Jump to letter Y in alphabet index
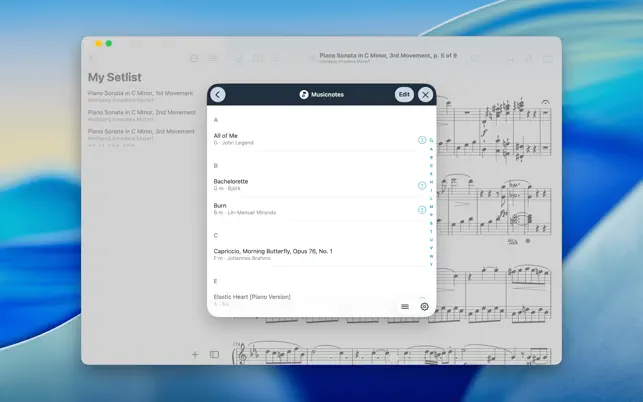Viewport: 643px width, 402px height. (x=431, y=264)
